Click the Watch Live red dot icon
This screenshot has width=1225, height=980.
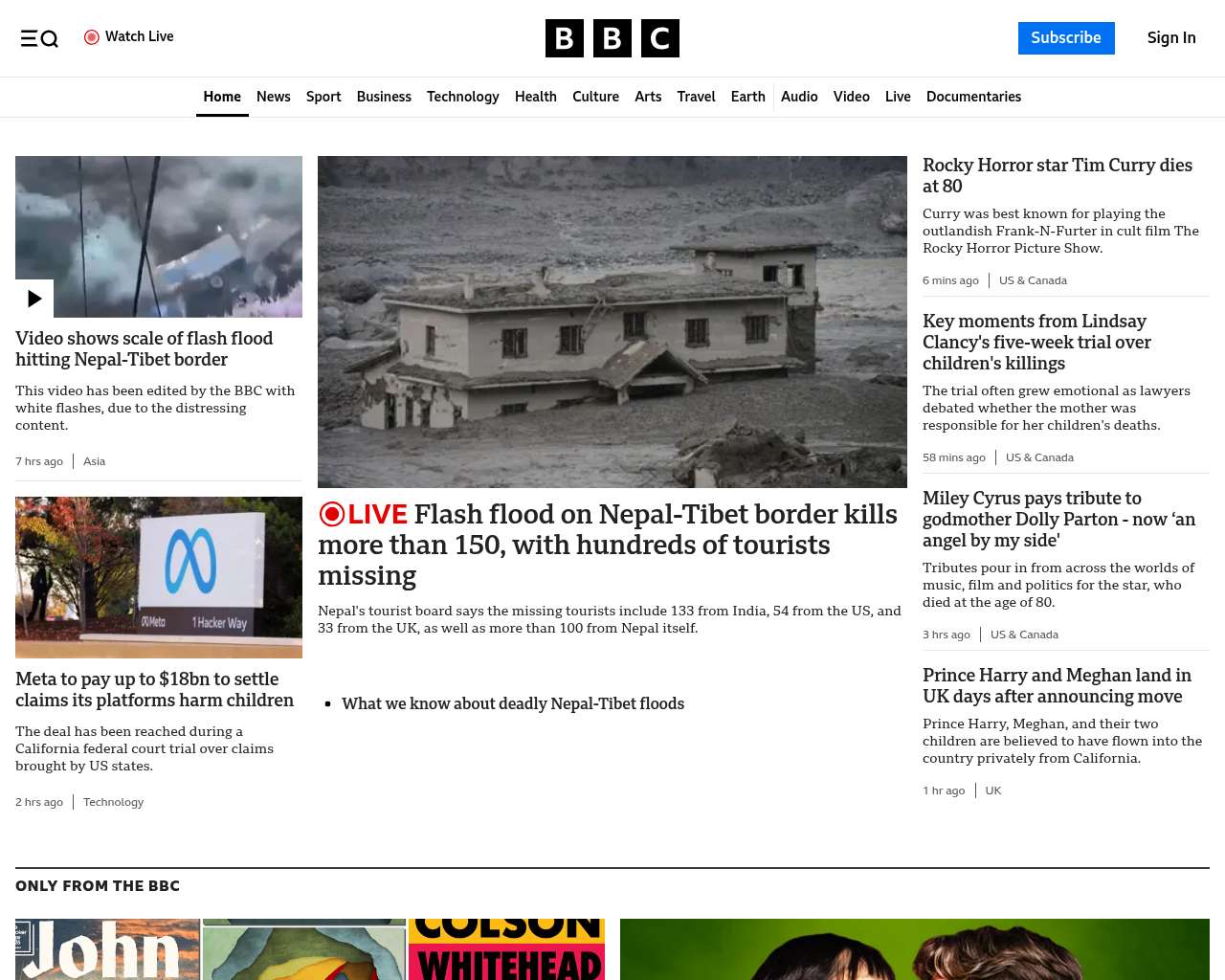[92, 37]
